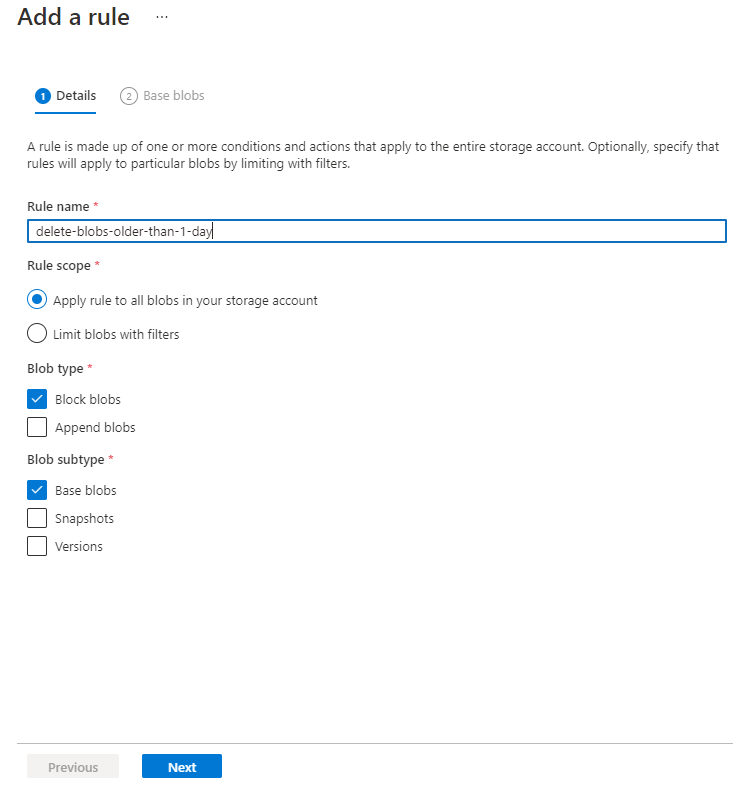Click the Next button
733x785 pixels.
click(x=182, y=766)
